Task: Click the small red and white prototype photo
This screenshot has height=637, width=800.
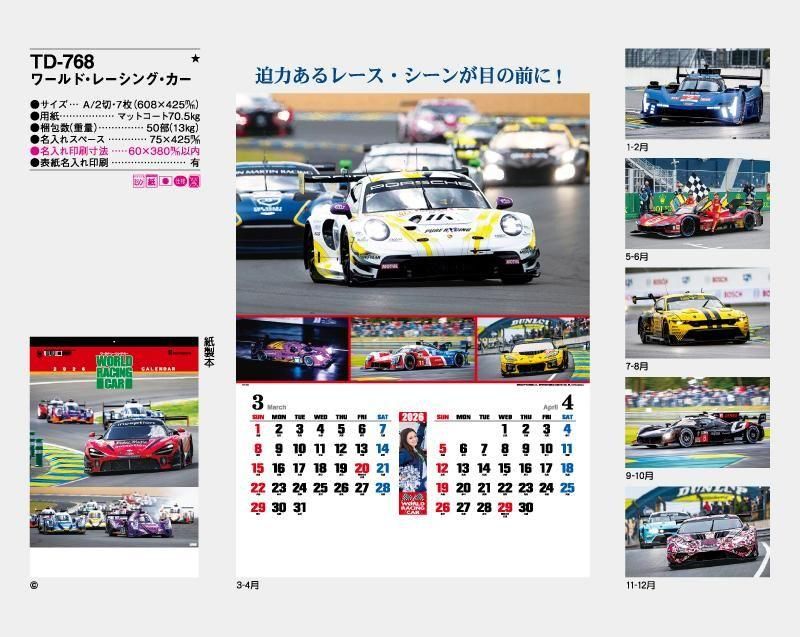Action: click(x=413, y=349)
